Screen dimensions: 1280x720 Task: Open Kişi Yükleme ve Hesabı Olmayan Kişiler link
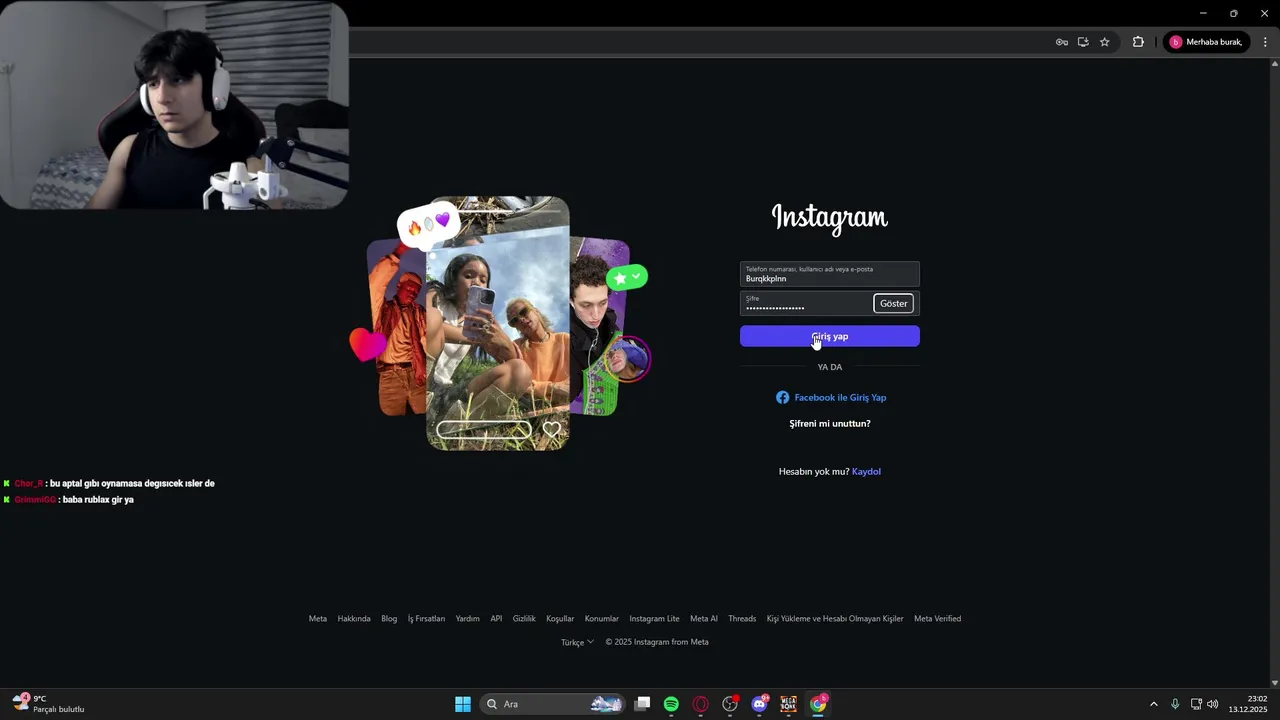835,618
